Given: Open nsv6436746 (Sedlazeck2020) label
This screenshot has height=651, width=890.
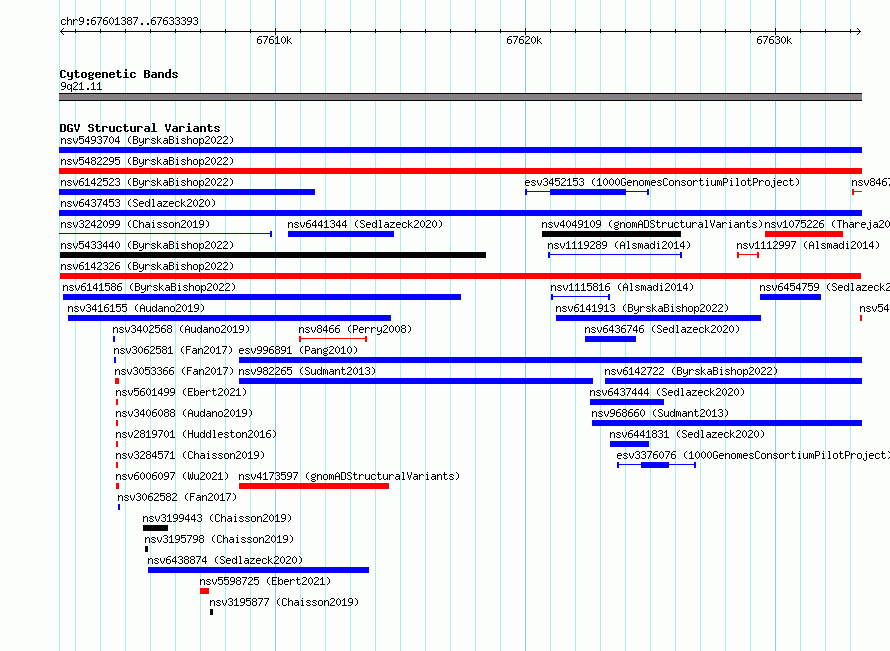Looking at the screenshot, I should (x=662, y=329).
